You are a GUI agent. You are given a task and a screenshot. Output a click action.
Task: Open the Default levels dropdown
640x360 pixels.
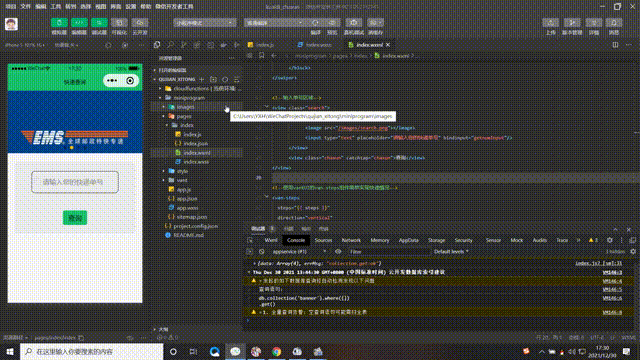pyautogui.click(x=451, y=252)
